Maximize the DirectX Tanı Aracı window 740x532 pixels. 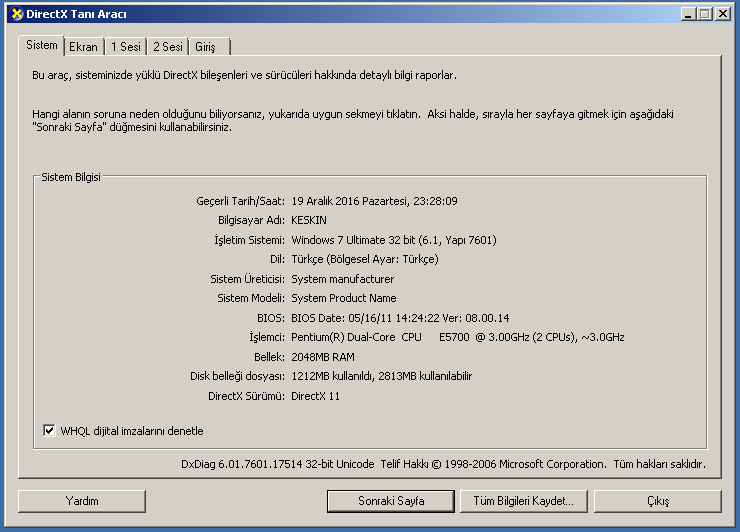(x=705, y=14)
